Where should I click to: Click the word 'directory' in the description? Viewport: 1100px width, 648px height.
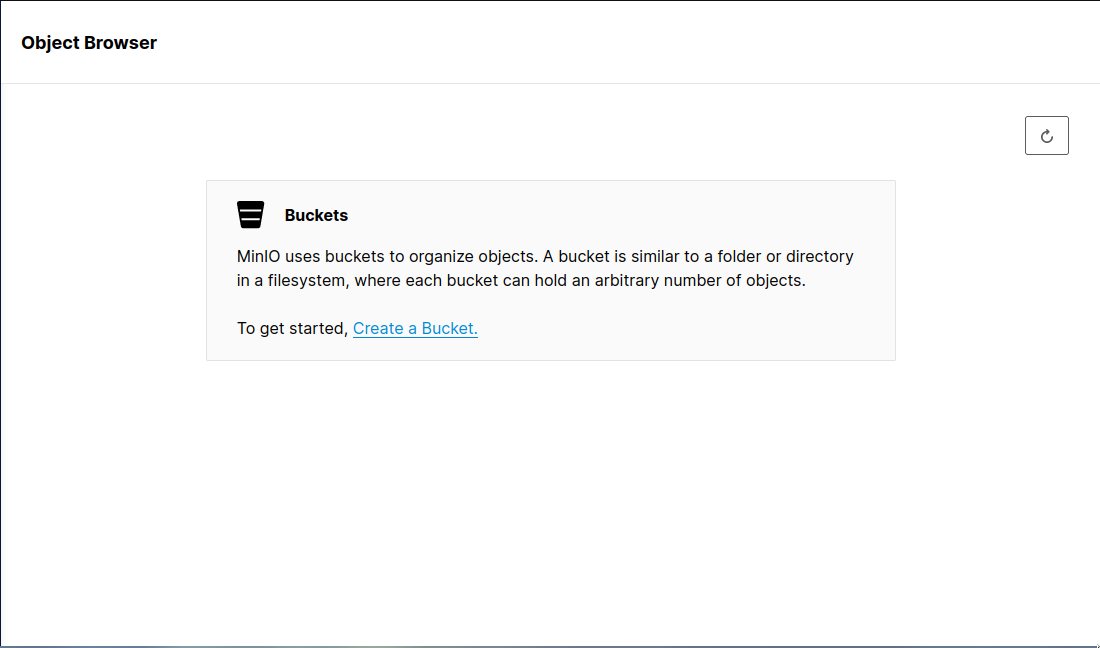(820, 256)
